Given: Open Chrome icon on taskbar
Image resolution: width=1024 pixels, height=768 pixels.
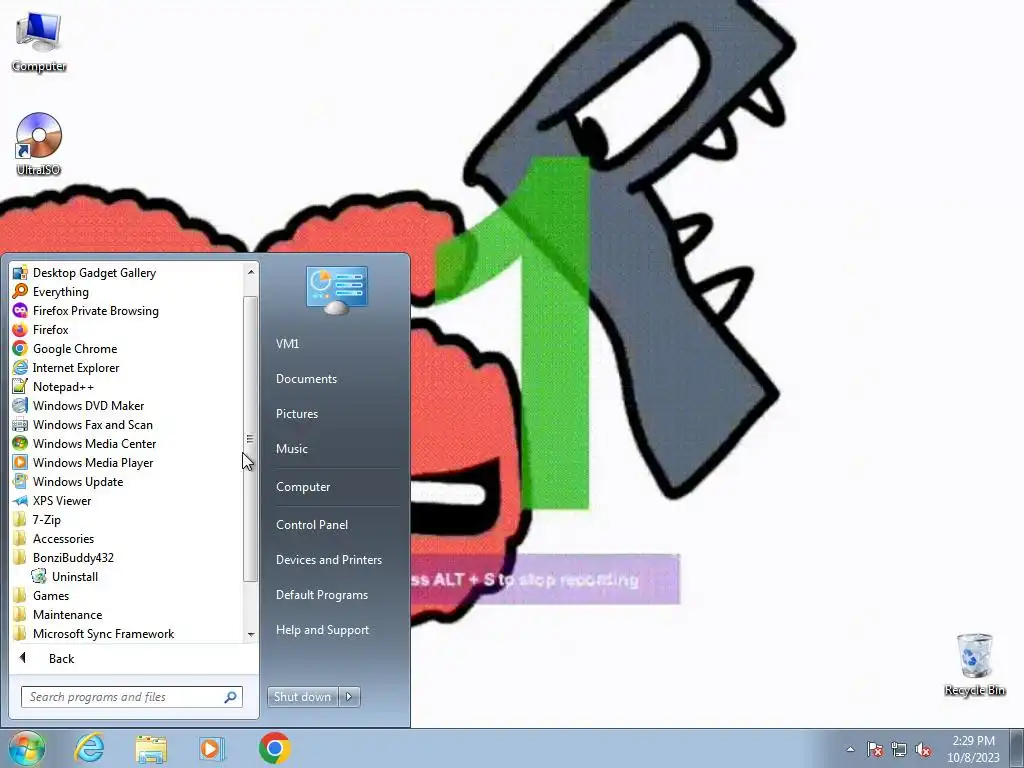Looking at the screenshot, I should tap(274, 748).
